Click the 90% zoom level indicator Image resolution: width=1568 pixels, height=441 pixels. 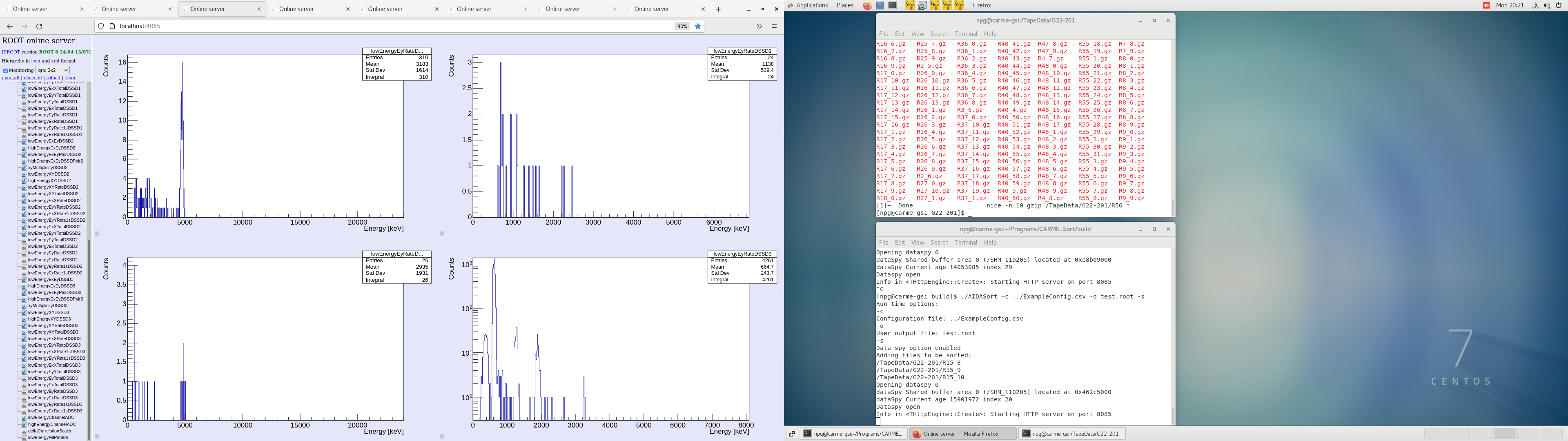(x=682, y=26)
